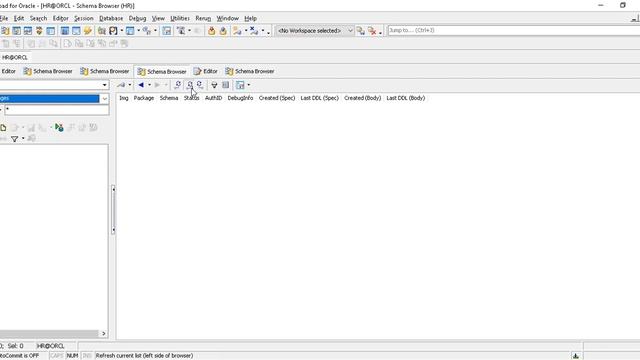Sort by the AuthID column header
Viewport: 640px width, 360px height.
(213, 98)
